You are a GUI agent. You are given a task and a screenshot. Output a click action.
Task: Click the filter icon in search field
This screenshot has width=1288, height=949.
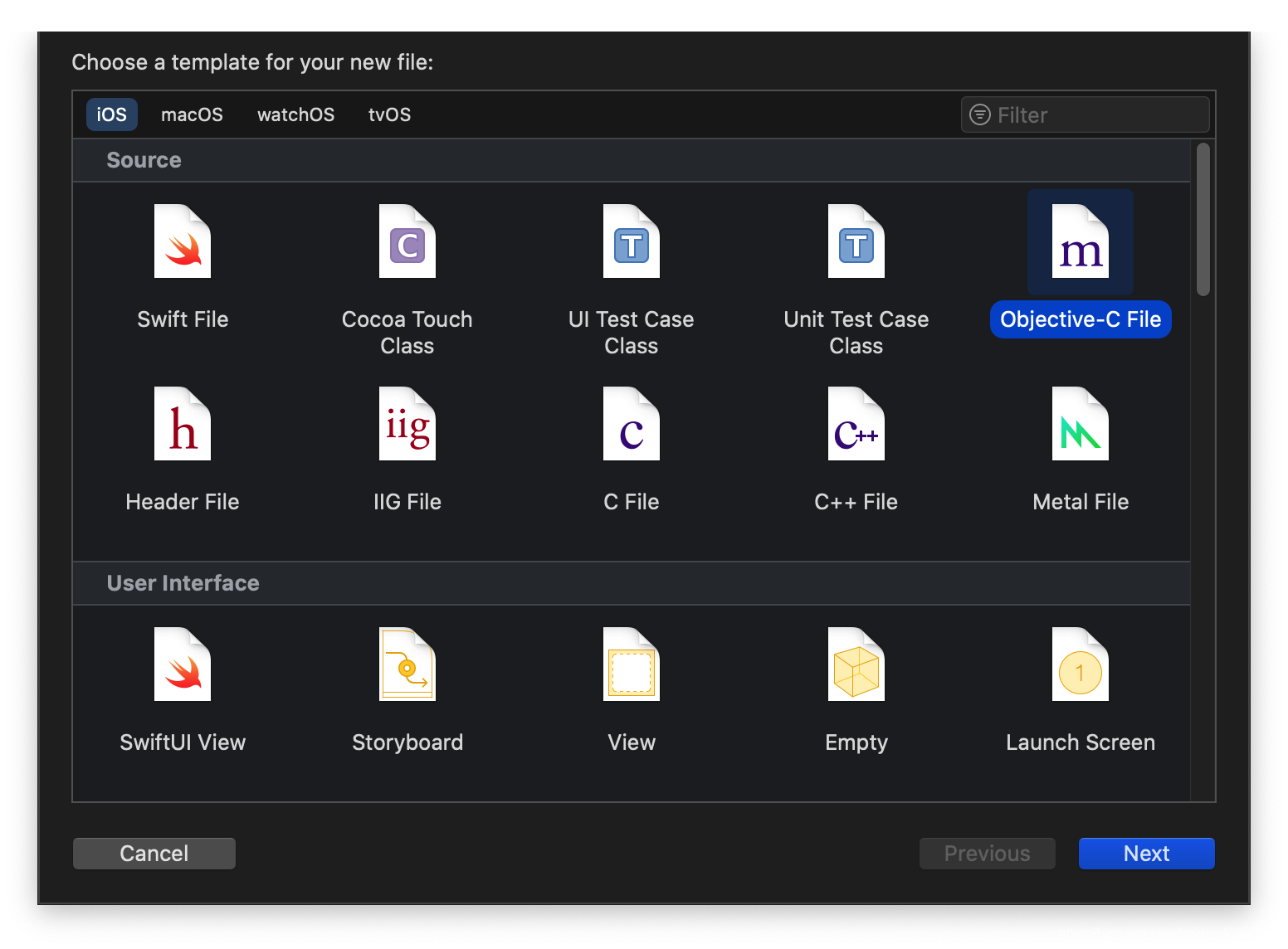980,114
